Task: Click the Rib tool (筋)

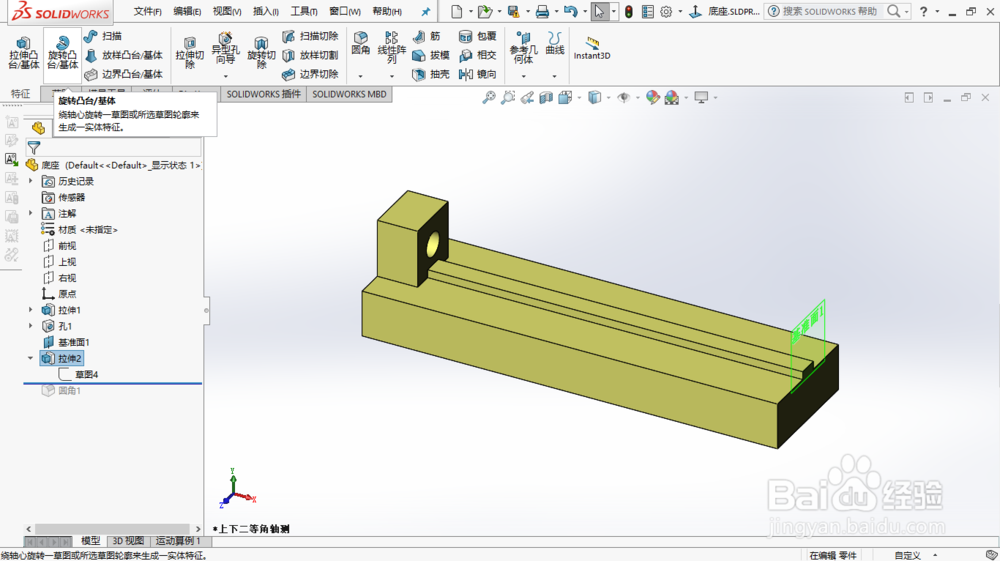Action: point(427,36)
